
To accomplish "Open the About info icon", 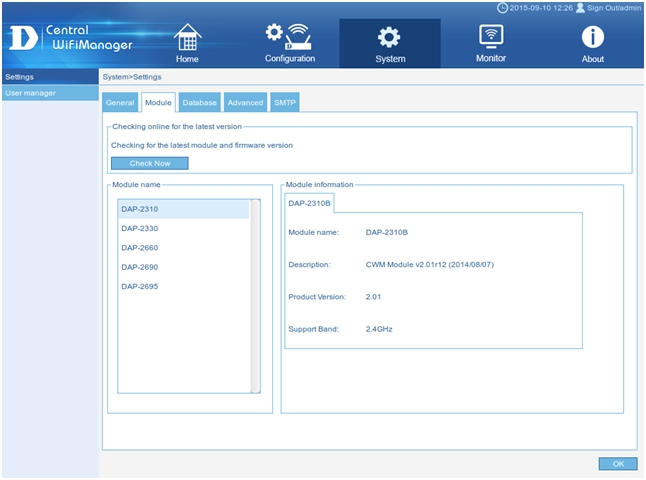I will (x=593, y=37).
